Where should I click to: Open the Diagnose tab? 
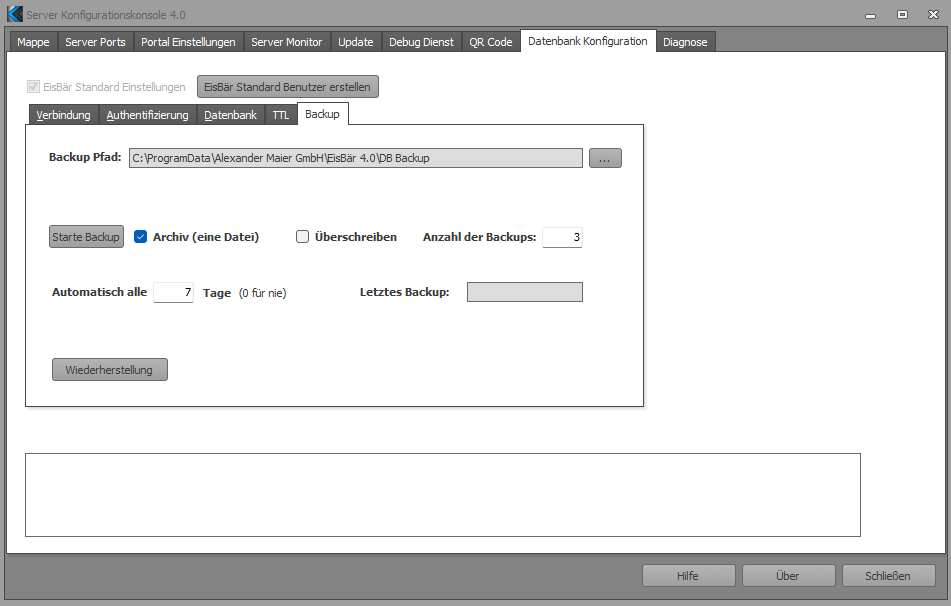pyautogui.click(x=685, y=42)
